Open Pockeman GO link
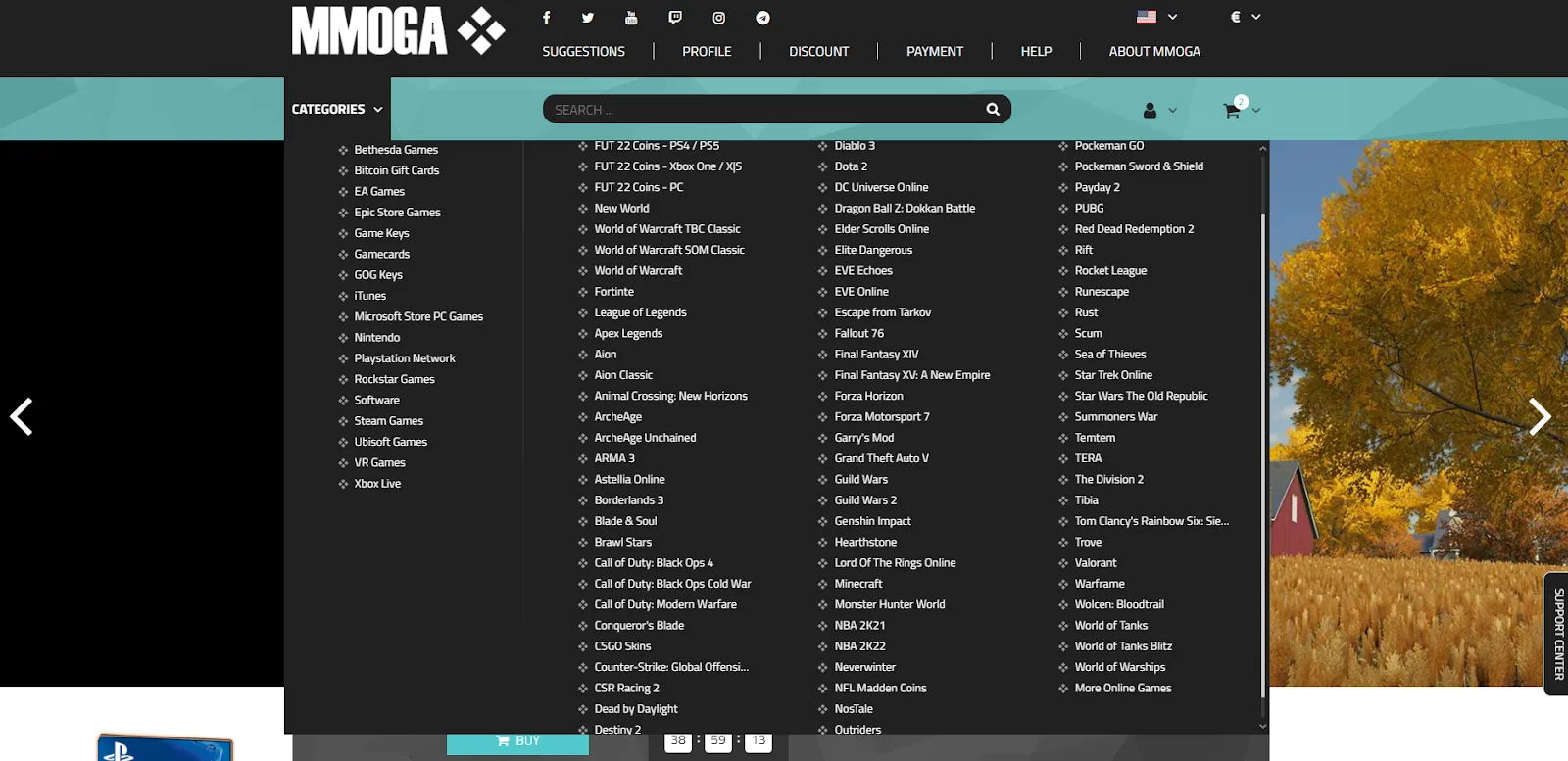1568x761 pixels. (1108, 146)
